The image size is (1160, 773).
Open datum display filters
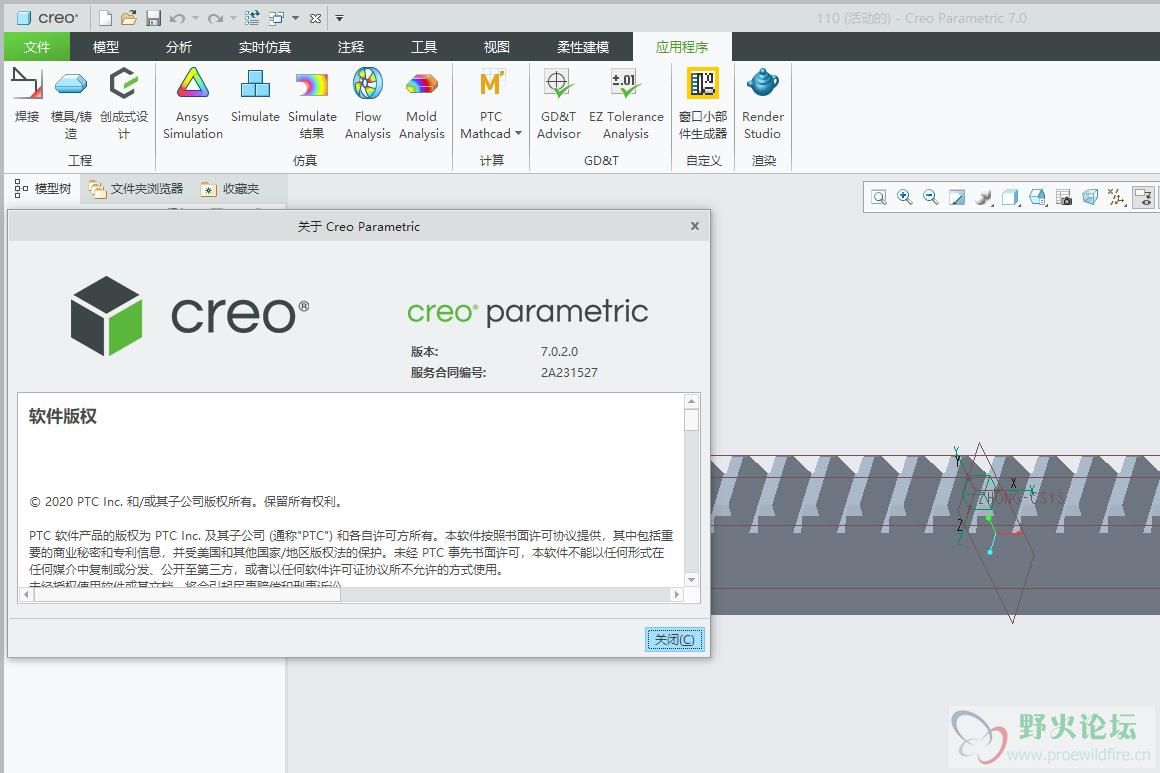(1116, 198)
